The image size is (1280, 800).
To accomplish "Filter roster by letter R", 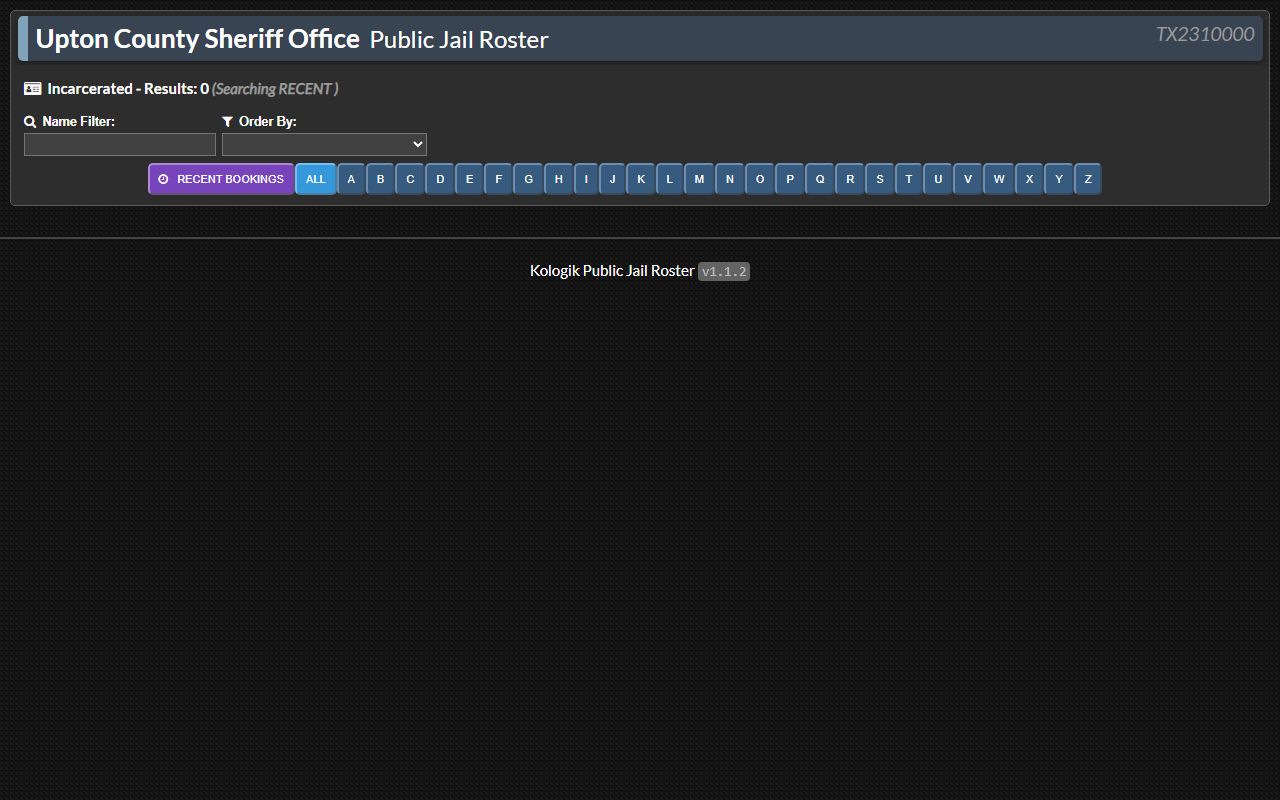I will pyautogui.click(x=850, y=179).
